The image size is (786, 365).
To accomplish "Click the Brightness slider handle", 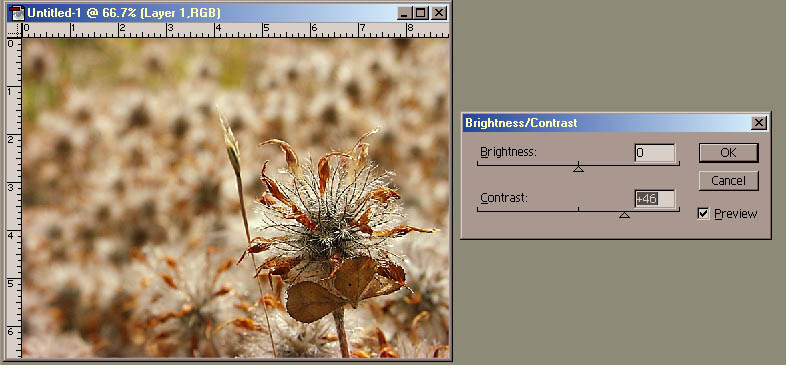I will 578,168.
